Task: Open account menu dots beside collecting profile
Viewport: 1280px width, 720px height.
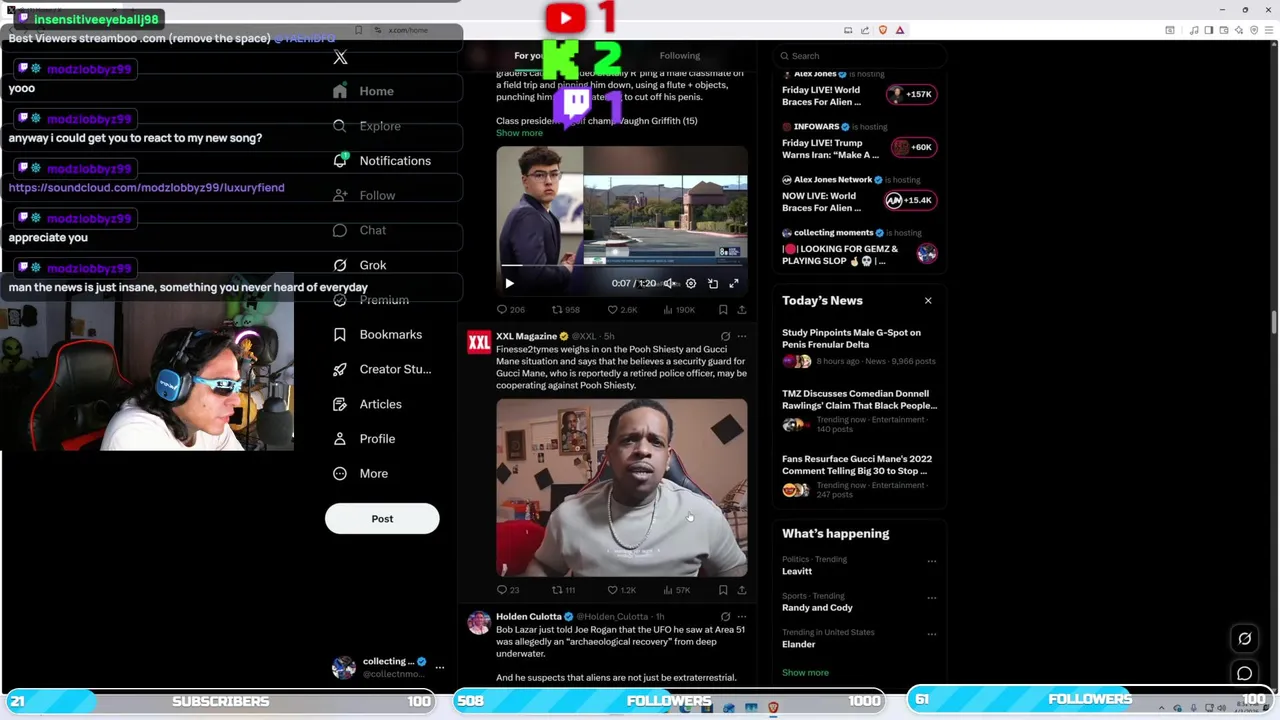Action: click(x=439, y=667)
